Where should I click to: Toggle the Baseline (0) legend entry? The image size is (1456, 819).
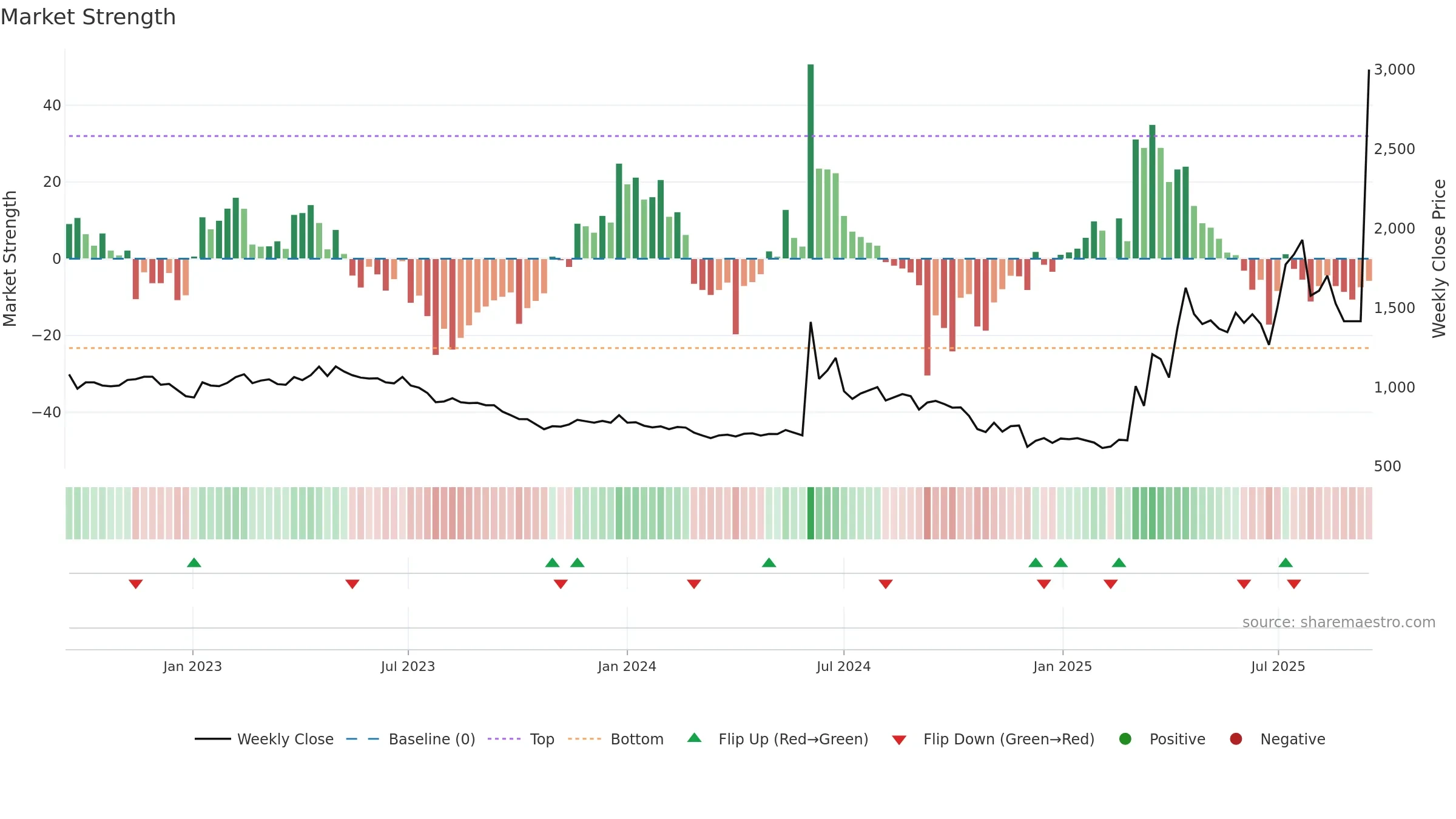tap(411, 739)
